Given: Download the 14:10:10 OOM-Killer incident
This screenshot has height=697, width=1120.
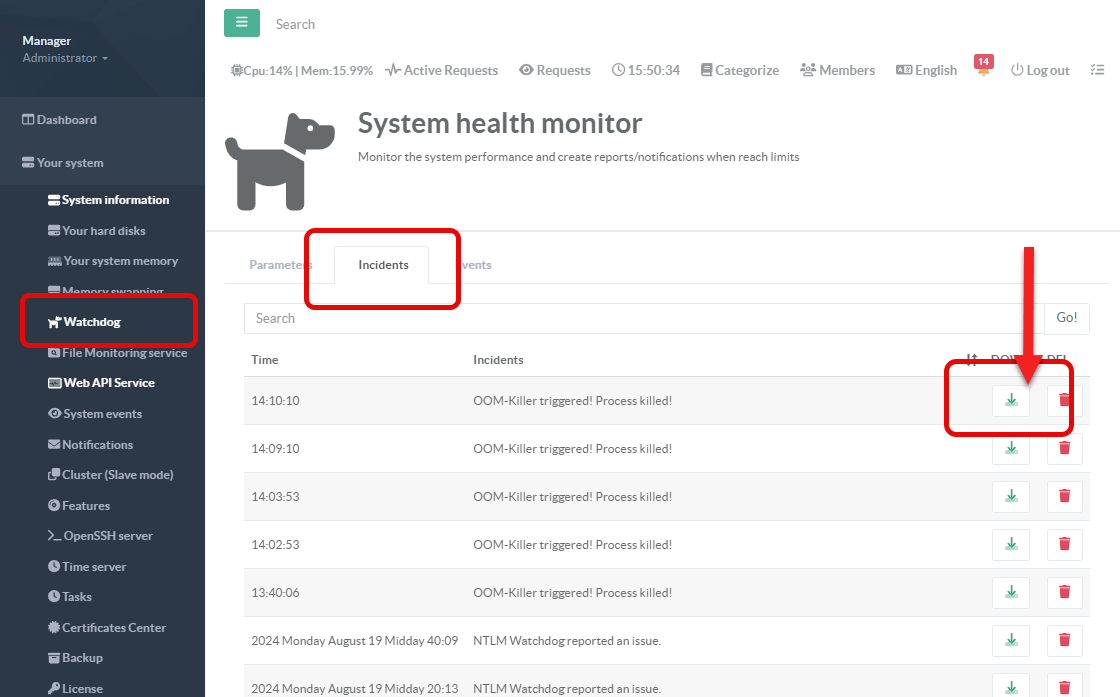Looking at the screenshot, I should coord(1011,400).
